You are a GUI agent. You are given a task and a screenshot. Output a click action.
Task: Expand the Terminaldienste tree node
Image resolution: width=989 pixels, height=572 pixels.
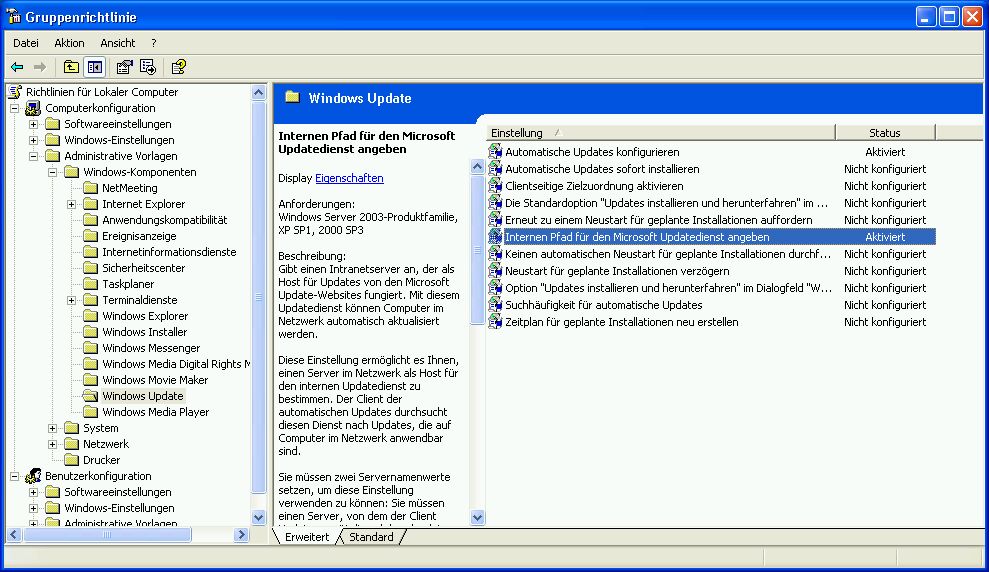click(72, 300)
